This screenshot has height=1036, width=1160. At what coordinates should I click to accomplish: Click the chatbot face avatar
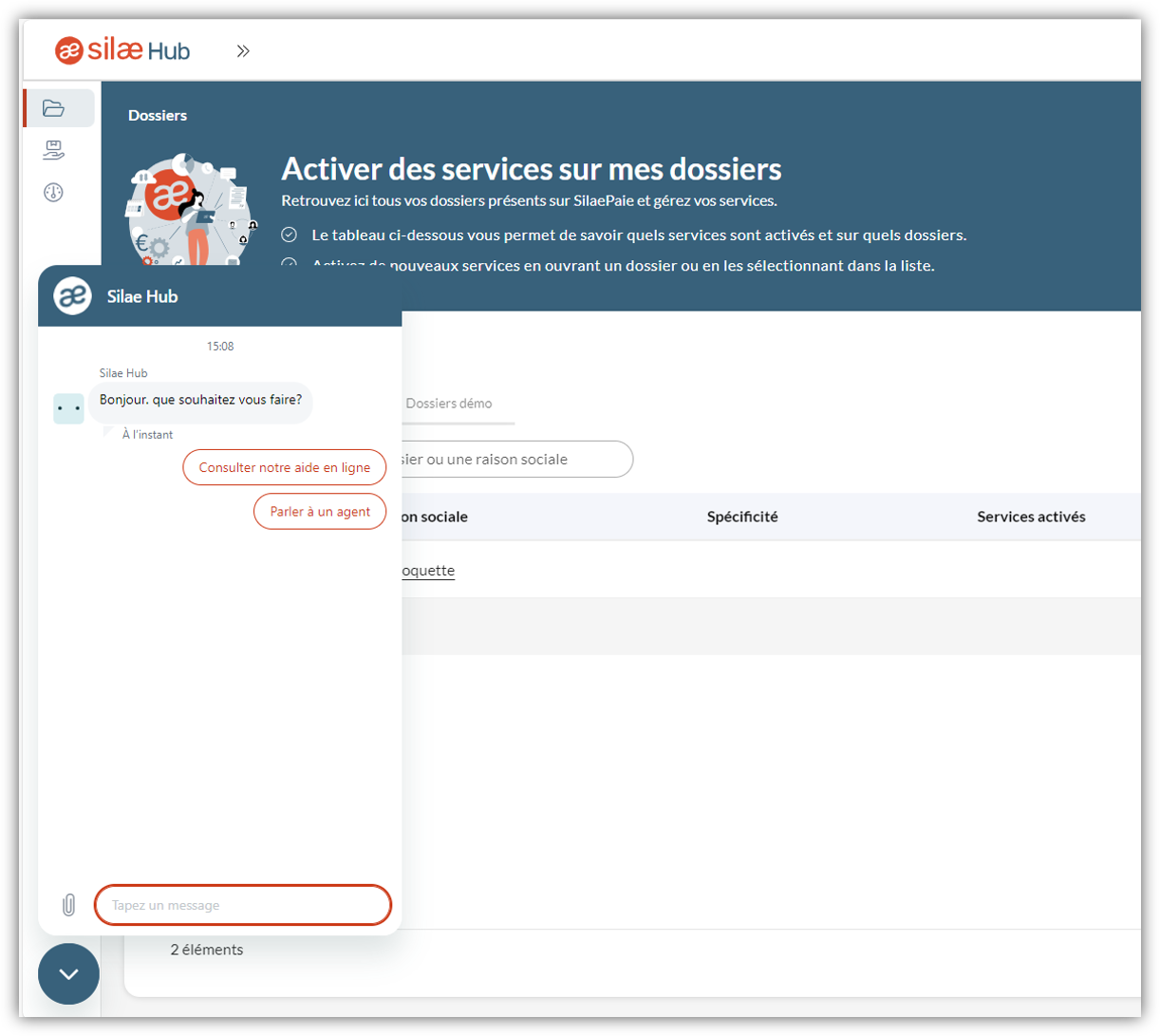[68, 409]
